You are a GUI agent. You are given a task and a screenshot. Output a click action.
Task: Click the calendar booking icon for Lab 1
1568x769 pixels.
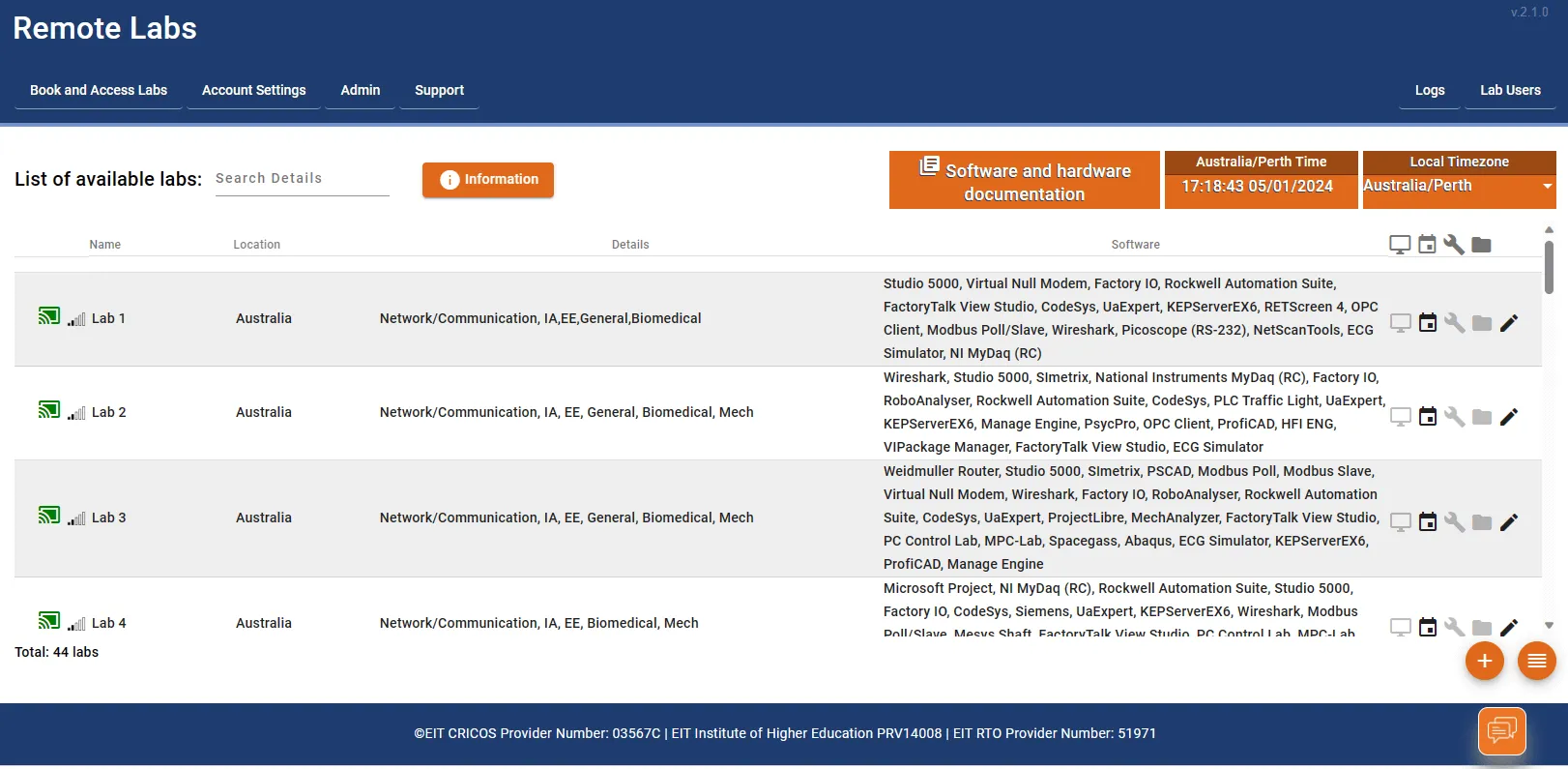coord(1427,323)
